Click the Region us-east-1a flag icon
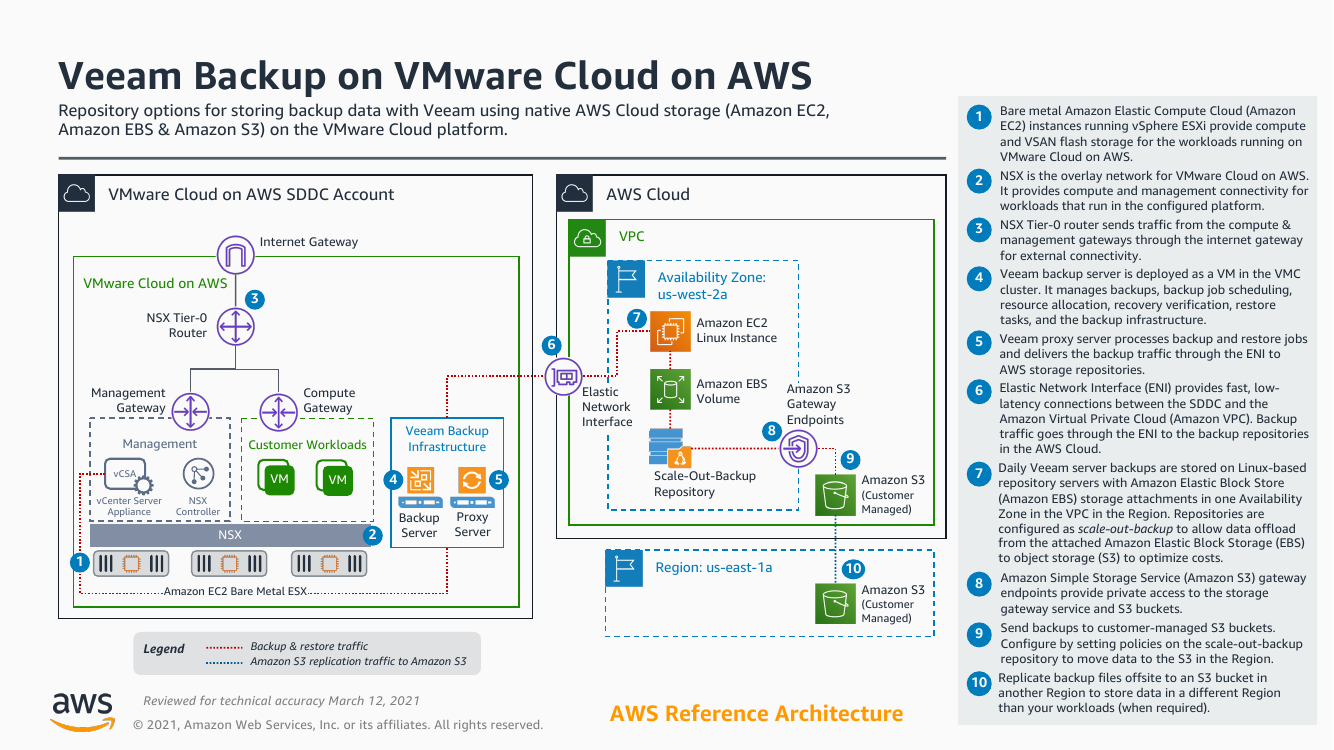This screenshot has width=1334, height=750. 625,568
